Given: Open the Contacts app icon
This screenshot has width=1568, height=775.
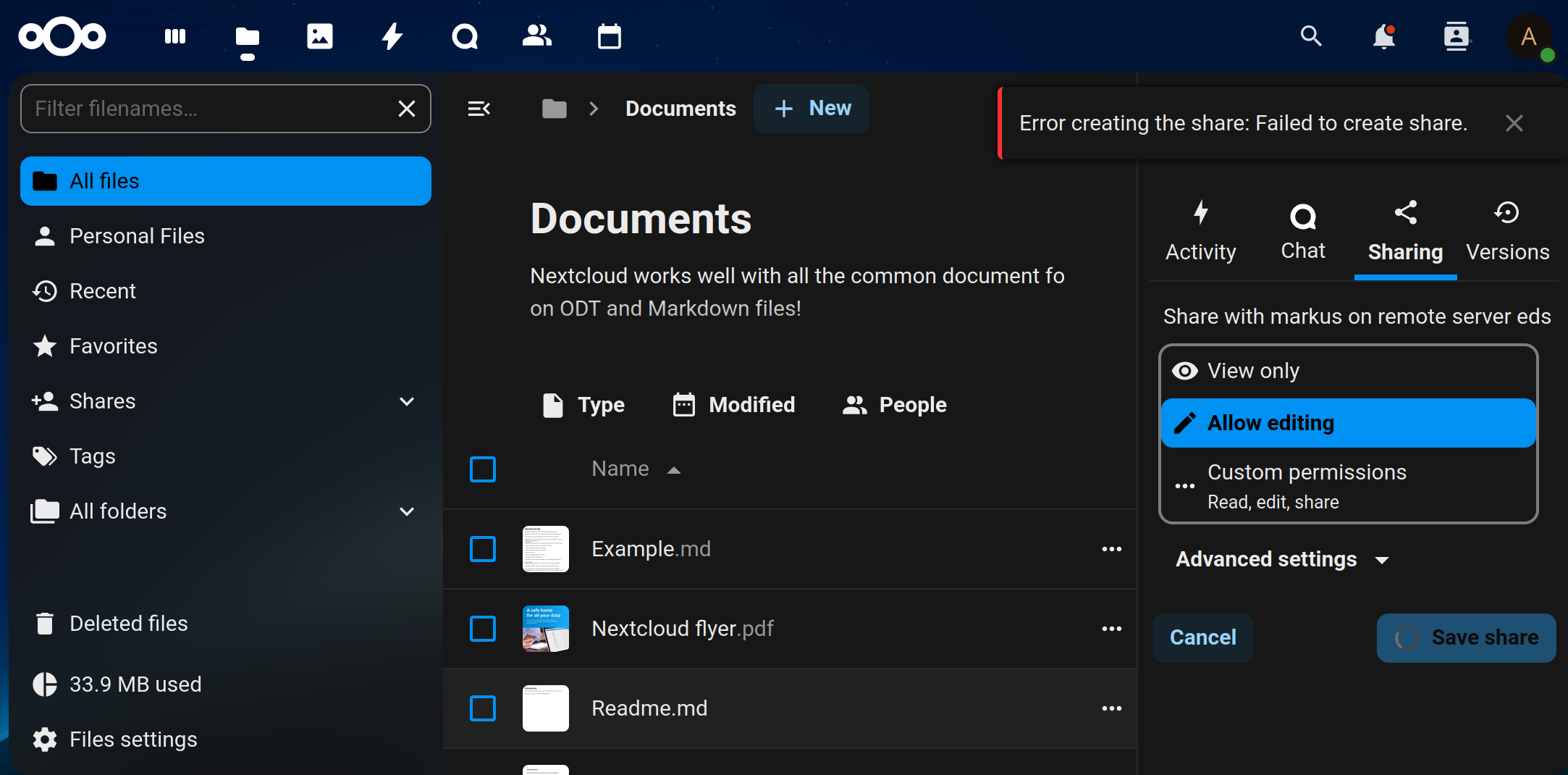Looking at the screenshot, I should tap(537, 36).
